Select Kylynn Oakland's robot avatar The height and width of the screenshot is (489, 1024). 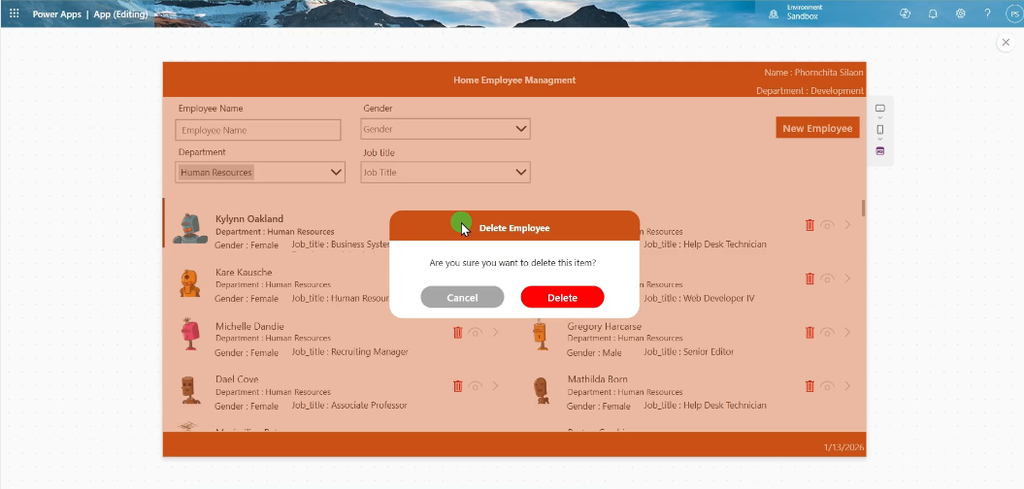[x=191, y=229]
